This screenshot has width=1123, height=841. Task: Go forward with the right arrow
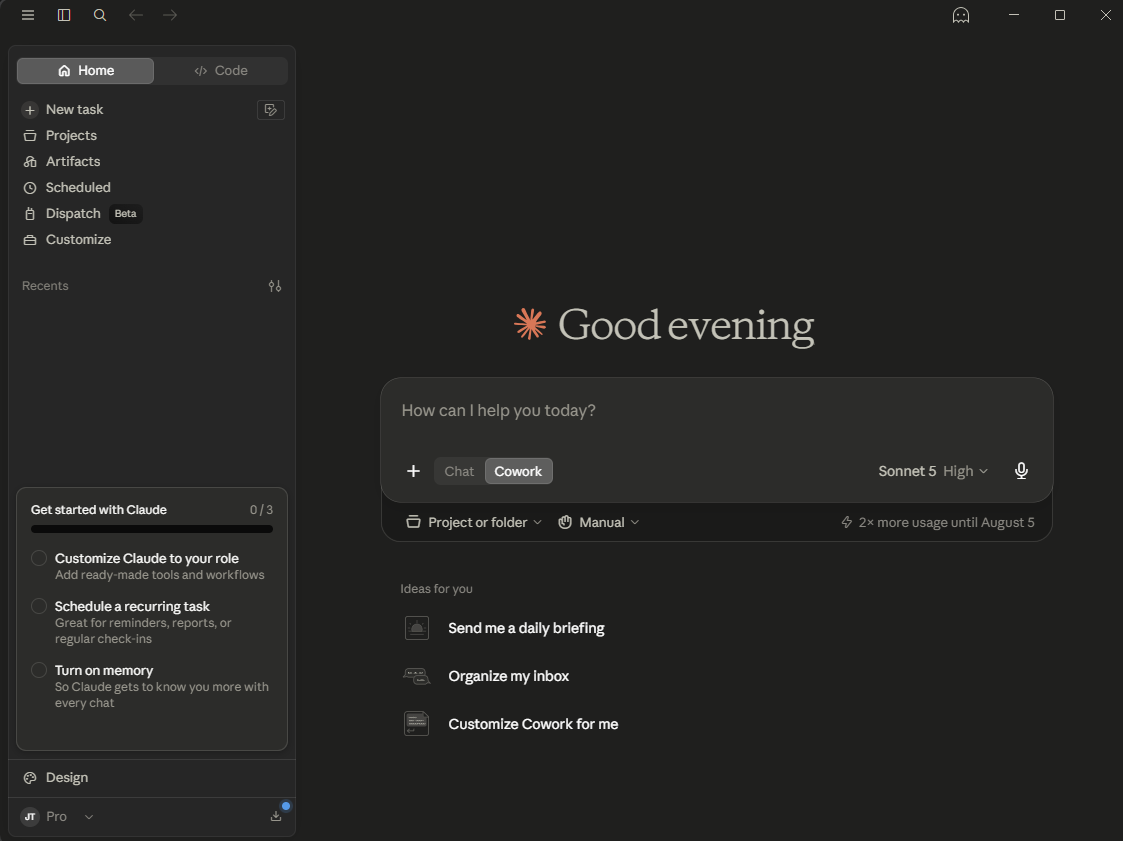[x=170, y=15]
